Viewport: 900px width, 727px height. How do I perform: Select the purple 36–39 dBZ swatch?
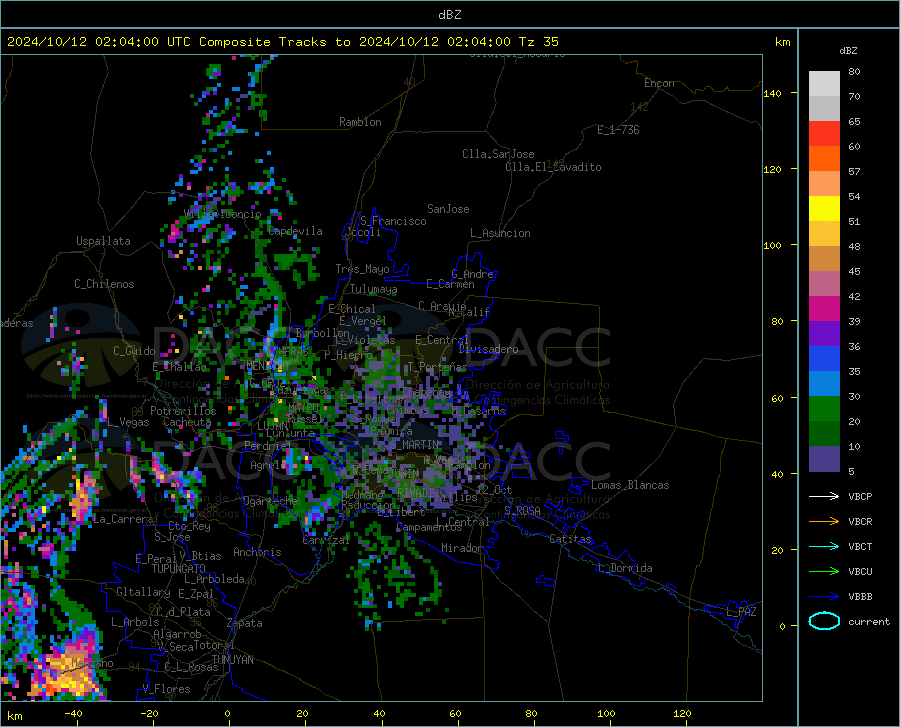click(824, 334)
